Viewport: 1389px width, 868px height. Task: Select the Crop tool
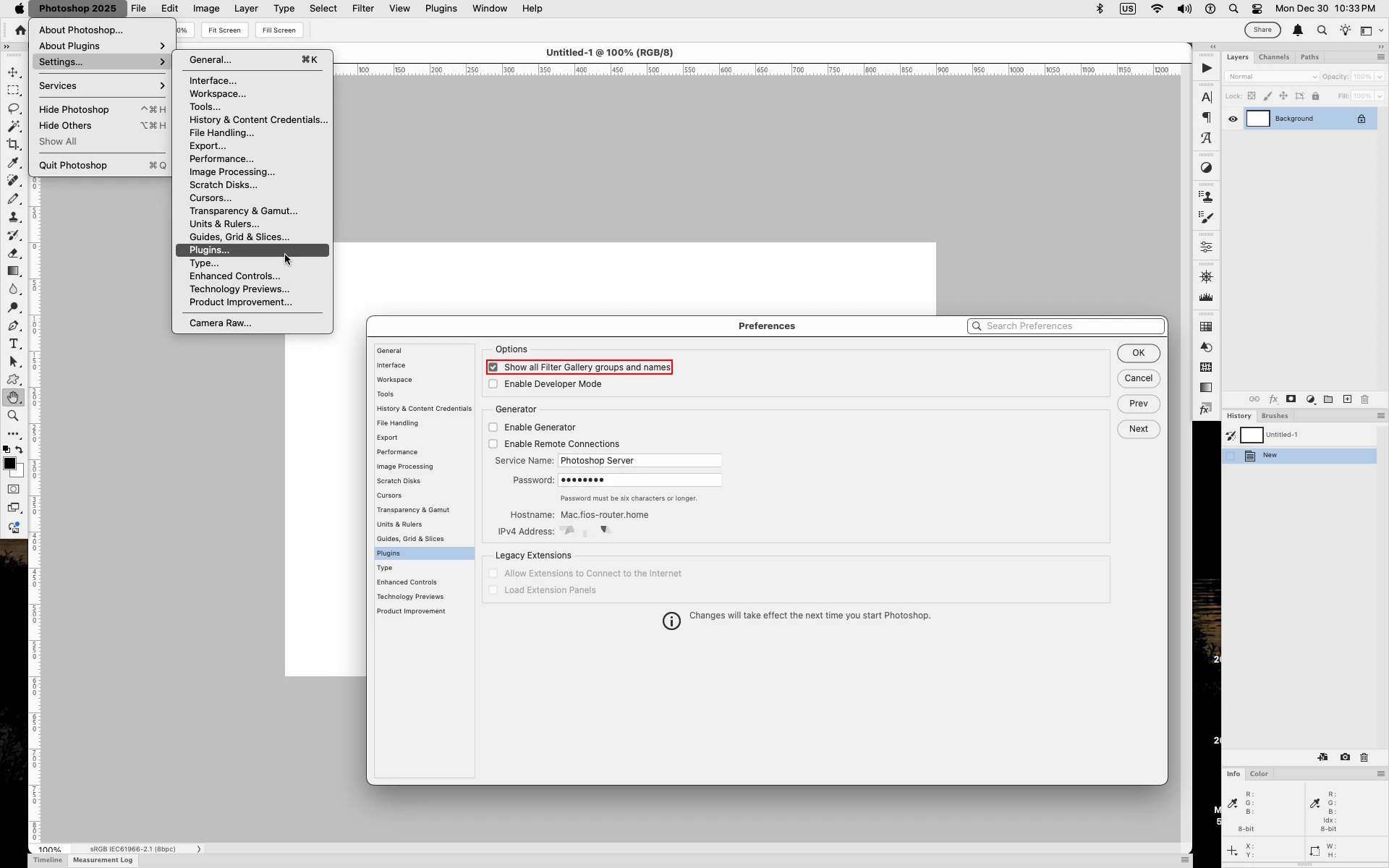coord(13,145)
